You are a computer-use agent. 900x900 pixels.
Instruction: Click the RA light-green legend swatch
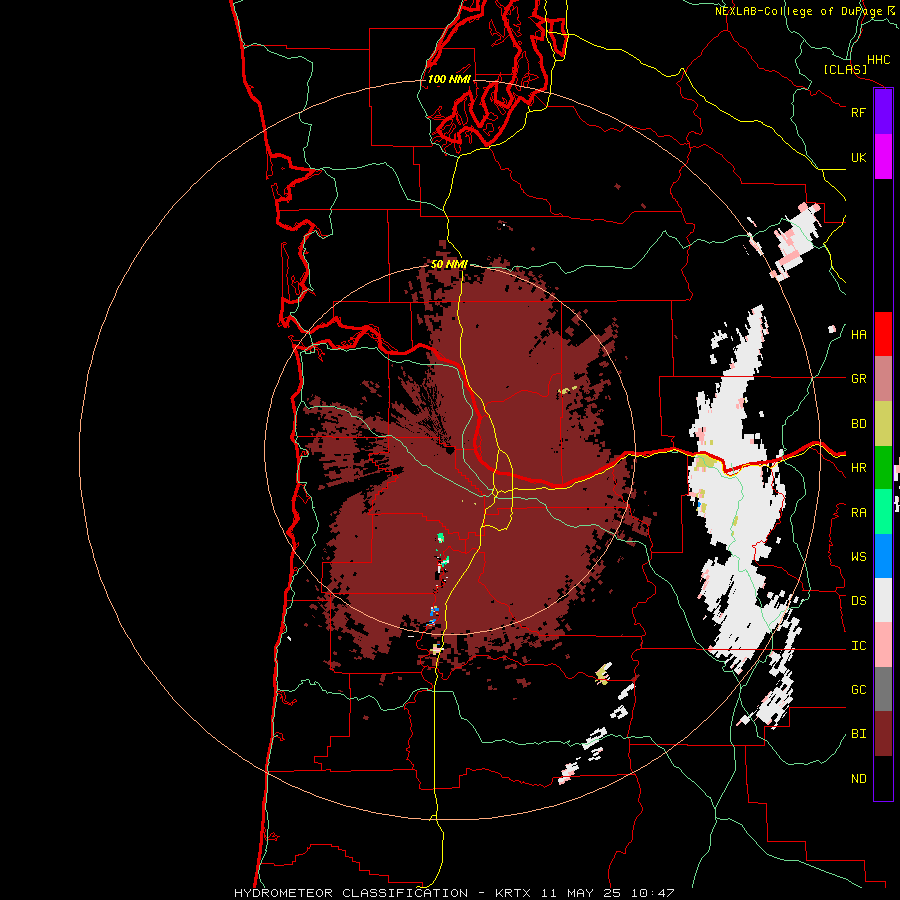883,512
